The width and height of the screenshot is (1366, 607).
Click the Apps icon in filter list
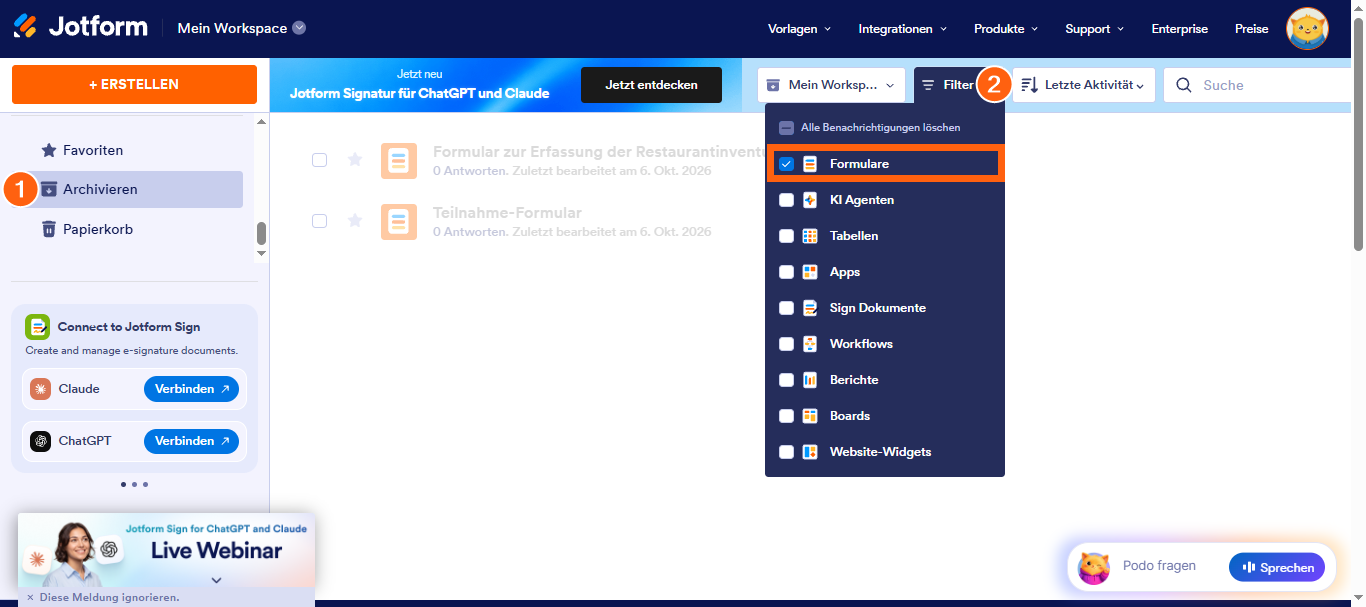(810, 272)
